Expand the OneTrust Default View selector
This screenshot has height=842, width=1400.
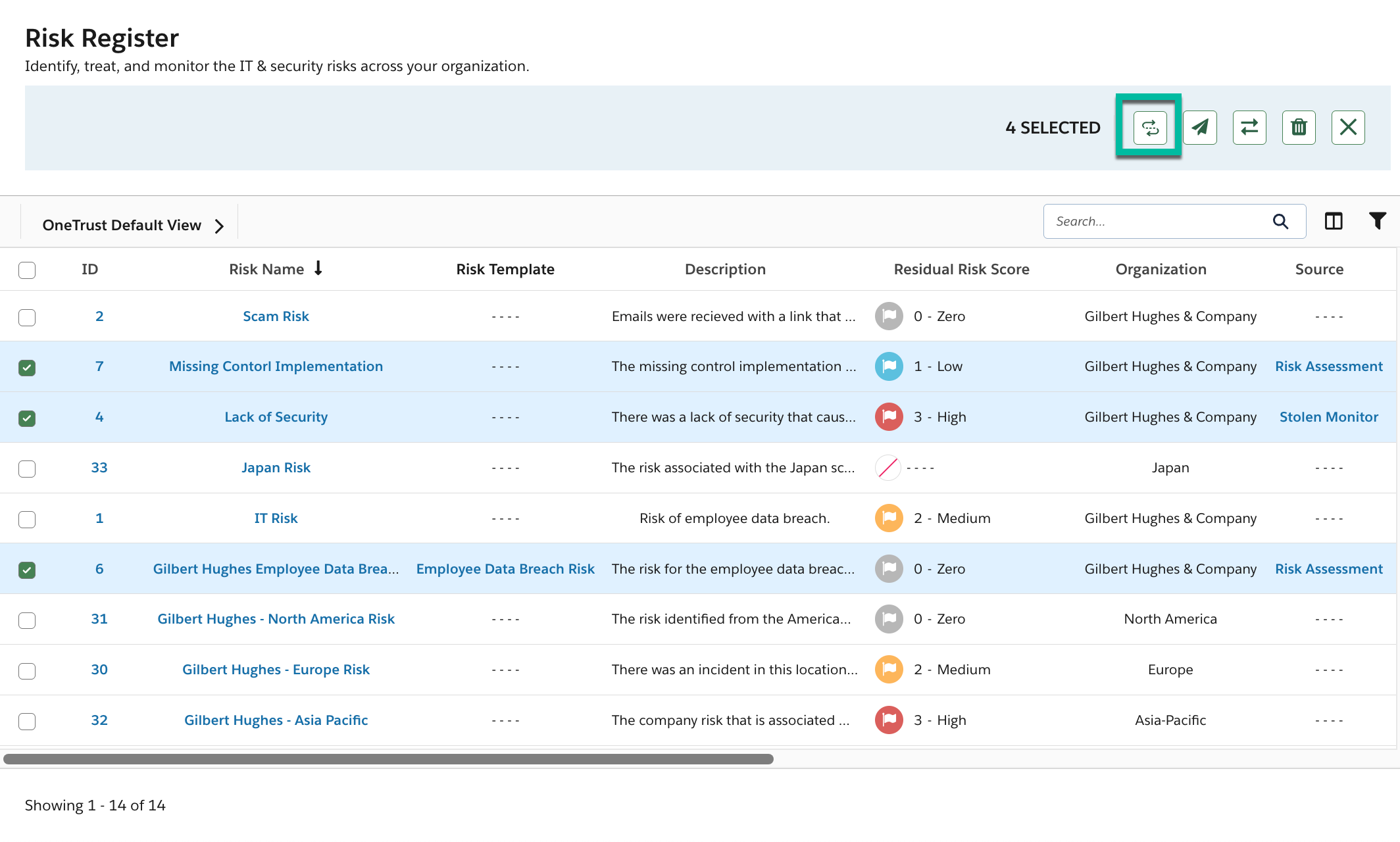coord(133,225)
